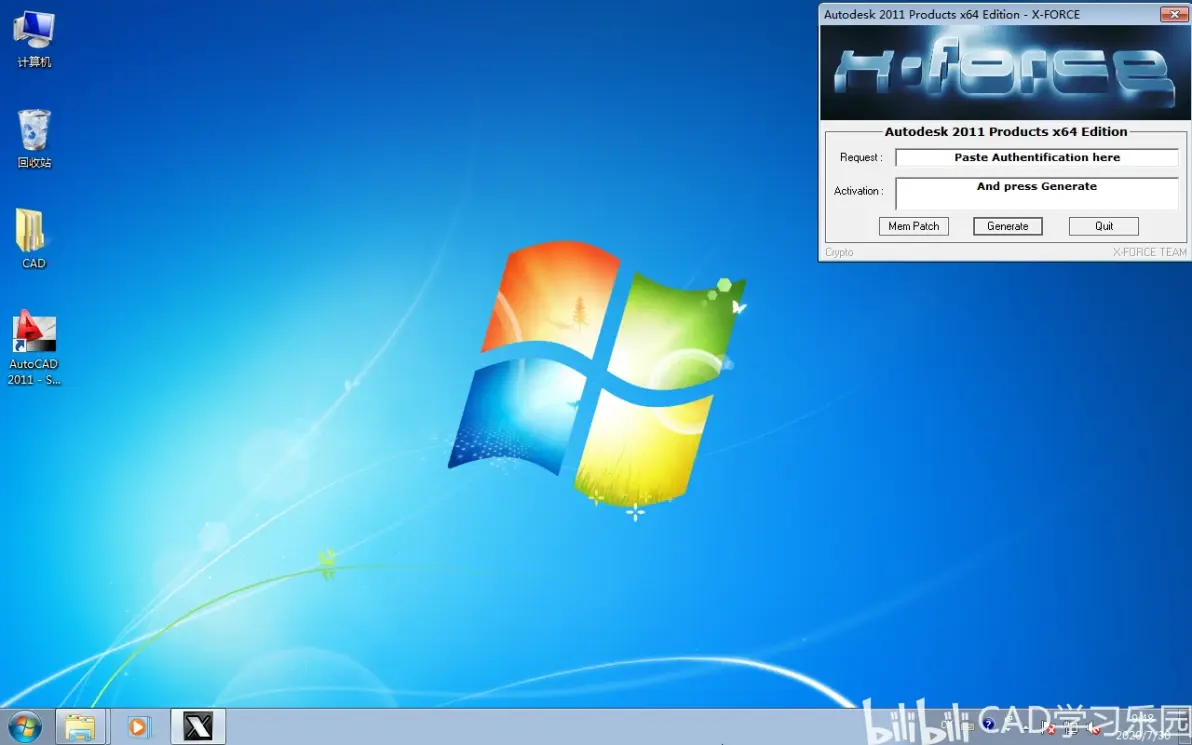Open the blue help icon in system tray
This screenshot has height=745, width=1192.
(x=988, y=725)
